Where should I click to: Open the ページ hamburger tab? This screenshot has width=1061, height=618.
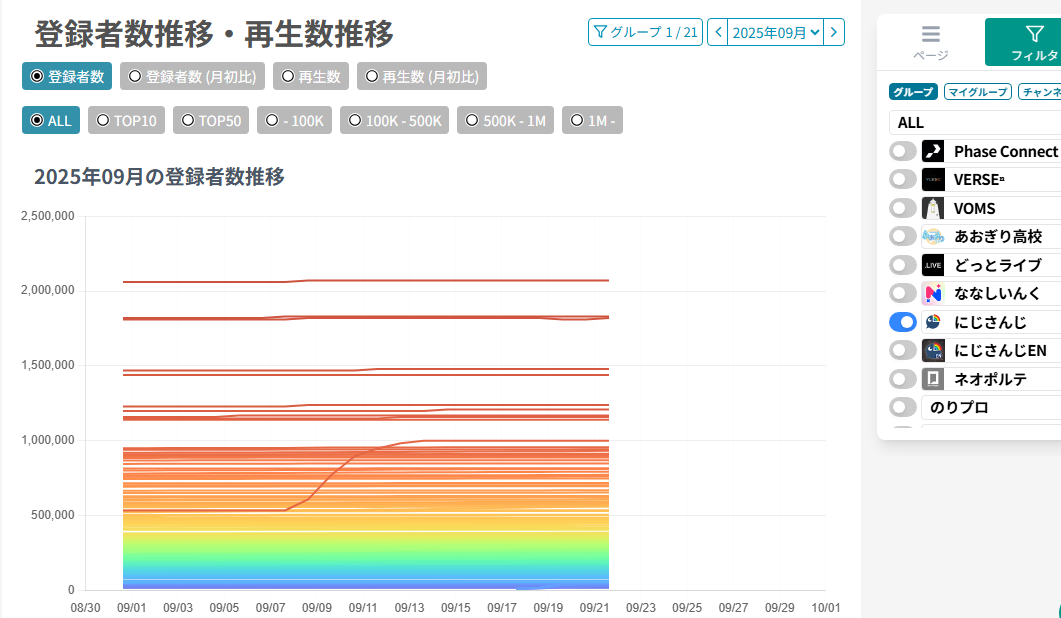click(930, 42)
